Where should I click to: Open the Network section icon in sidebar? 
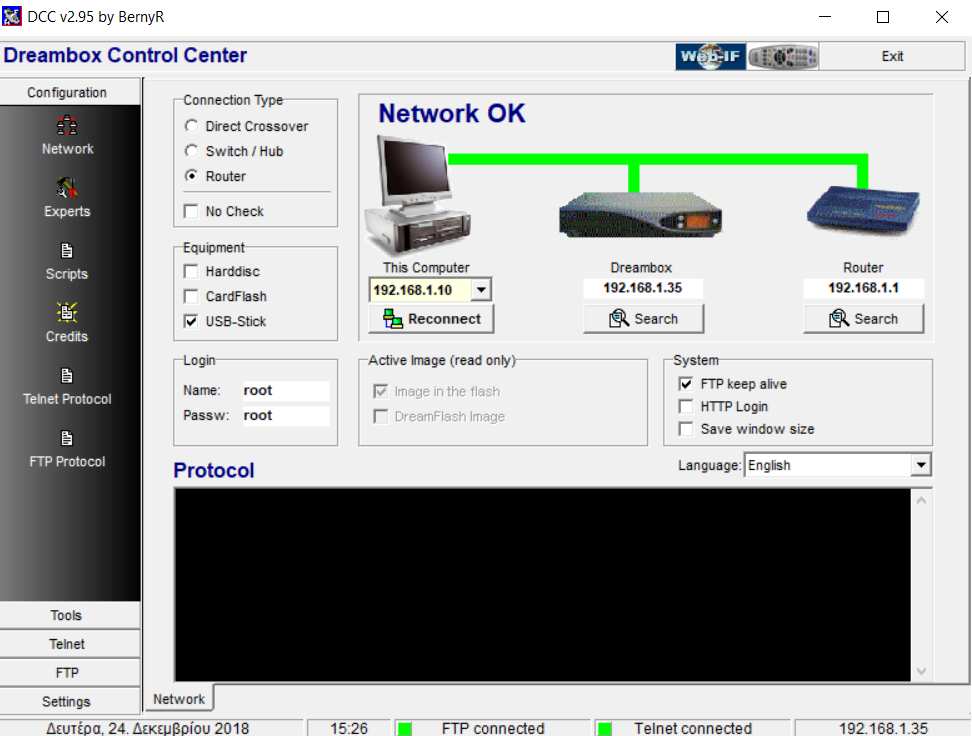pos(67,126)
